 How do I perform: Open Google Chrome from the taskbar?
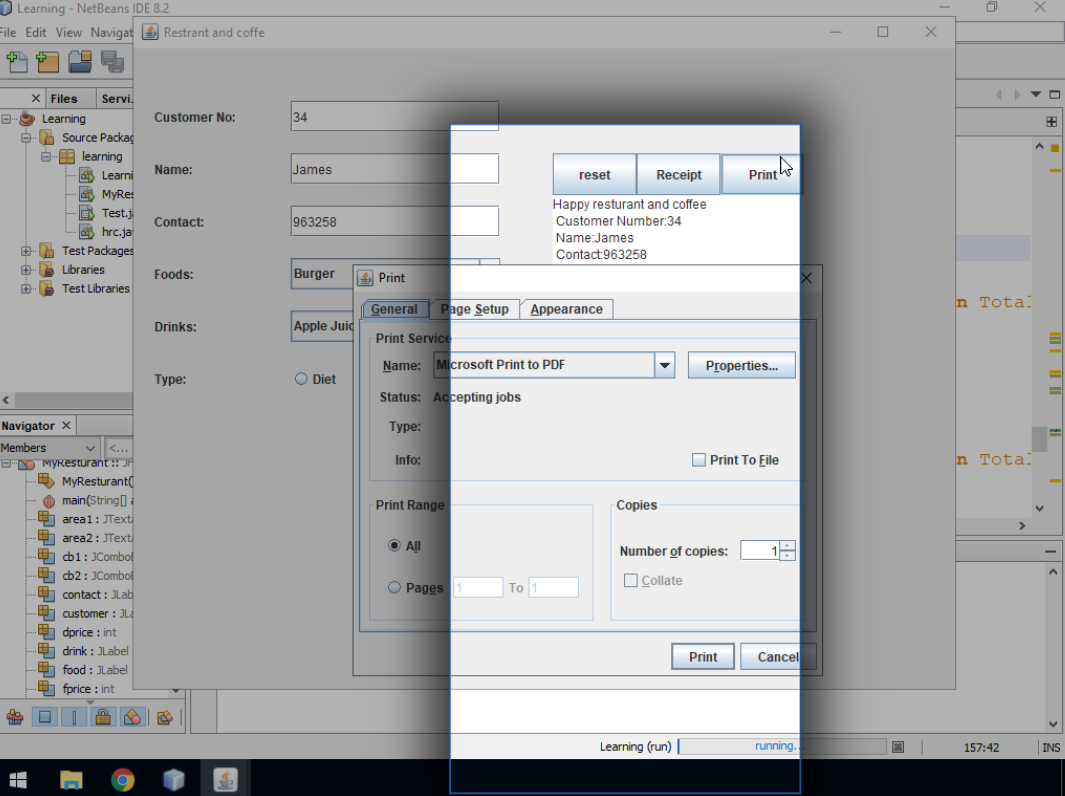(123, 779)
